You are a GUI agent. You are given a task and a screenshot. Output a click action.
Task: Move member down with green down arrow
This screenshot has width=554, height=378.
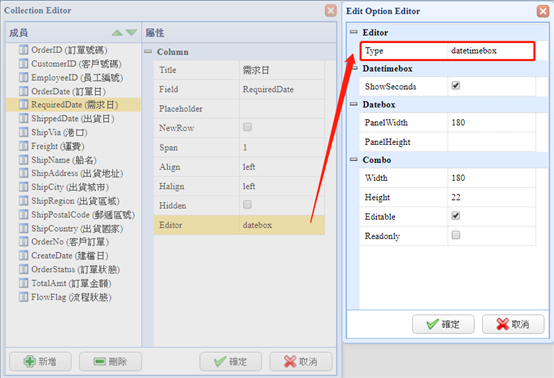click(x=131, y=33)
